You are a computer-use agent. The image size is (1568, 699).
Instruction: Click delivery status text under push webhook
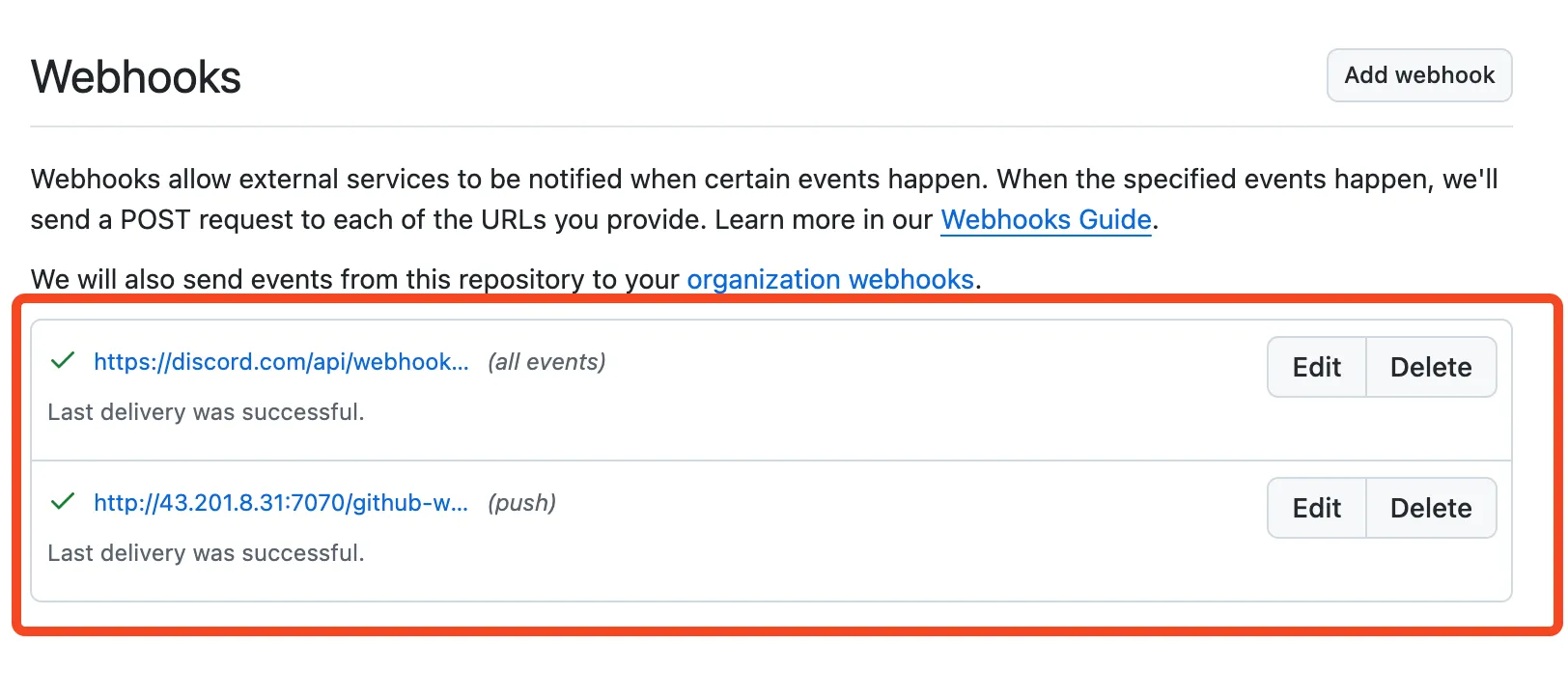coord(206,553)
